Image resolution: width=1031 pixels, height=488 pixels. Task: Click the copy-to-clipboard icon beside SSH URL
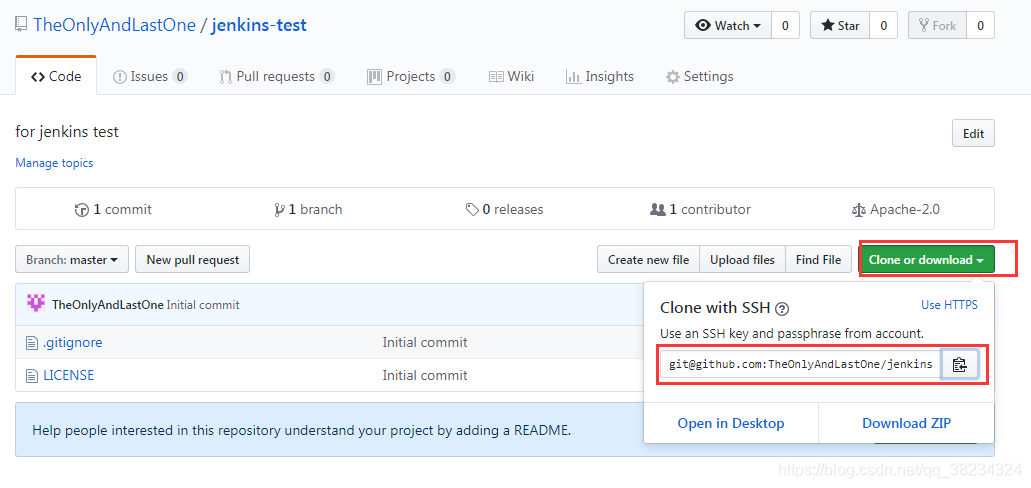960,364
